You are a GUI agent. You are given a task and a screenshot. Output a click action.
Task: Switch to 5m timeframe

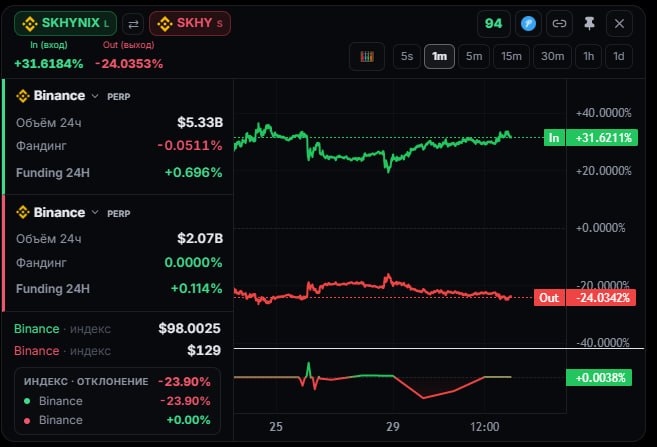tap(474, 56)
